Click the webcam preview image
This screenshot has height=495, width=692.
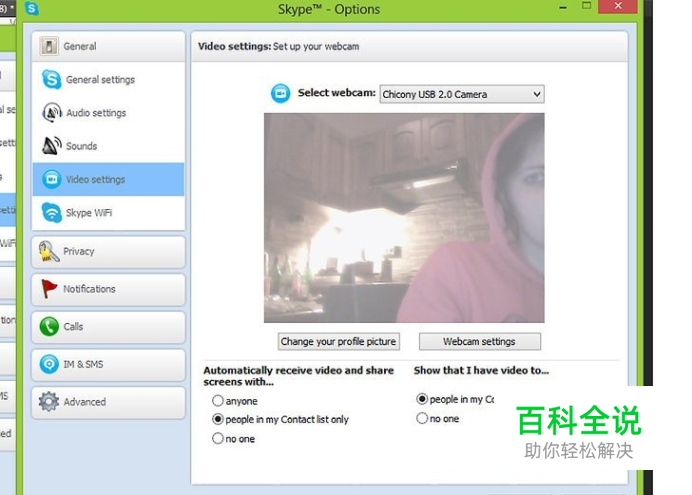tap(404, 218)
